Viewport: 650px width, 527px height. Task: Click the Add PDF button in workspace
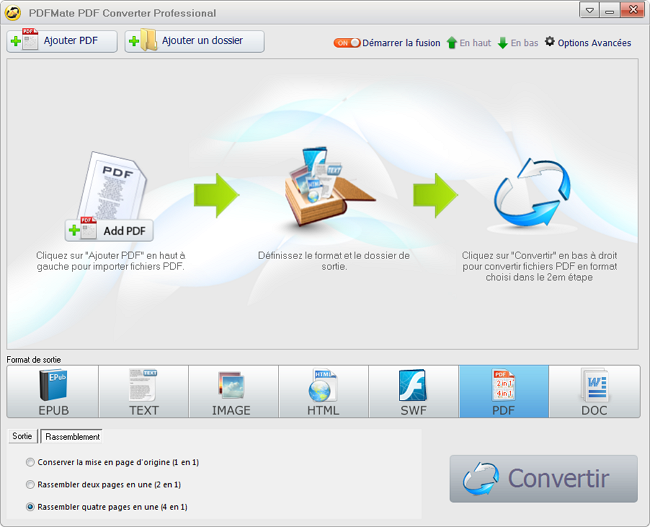[x=109, y=230]
